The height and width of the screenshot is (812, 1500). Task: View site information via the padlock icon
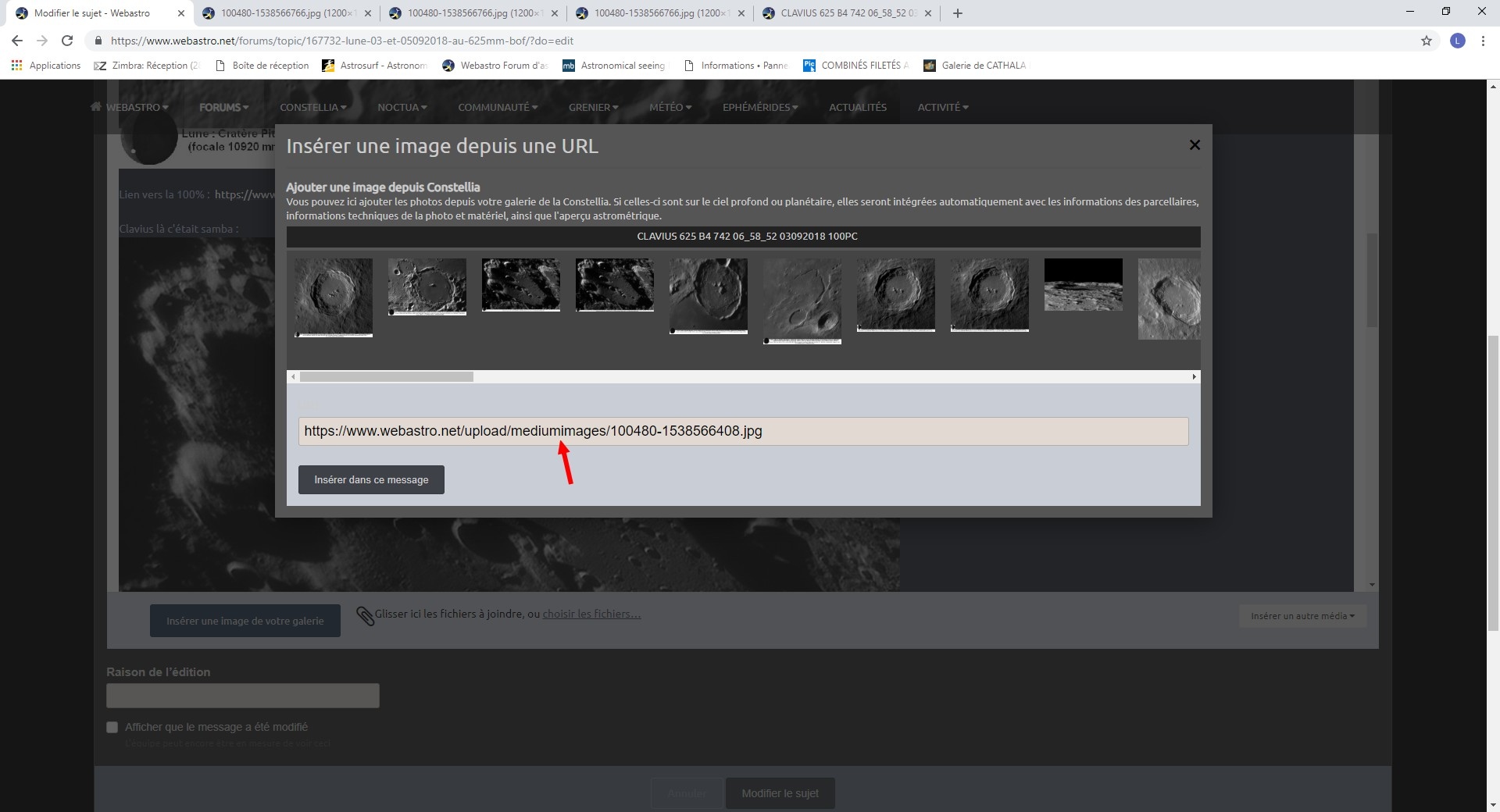98,41
